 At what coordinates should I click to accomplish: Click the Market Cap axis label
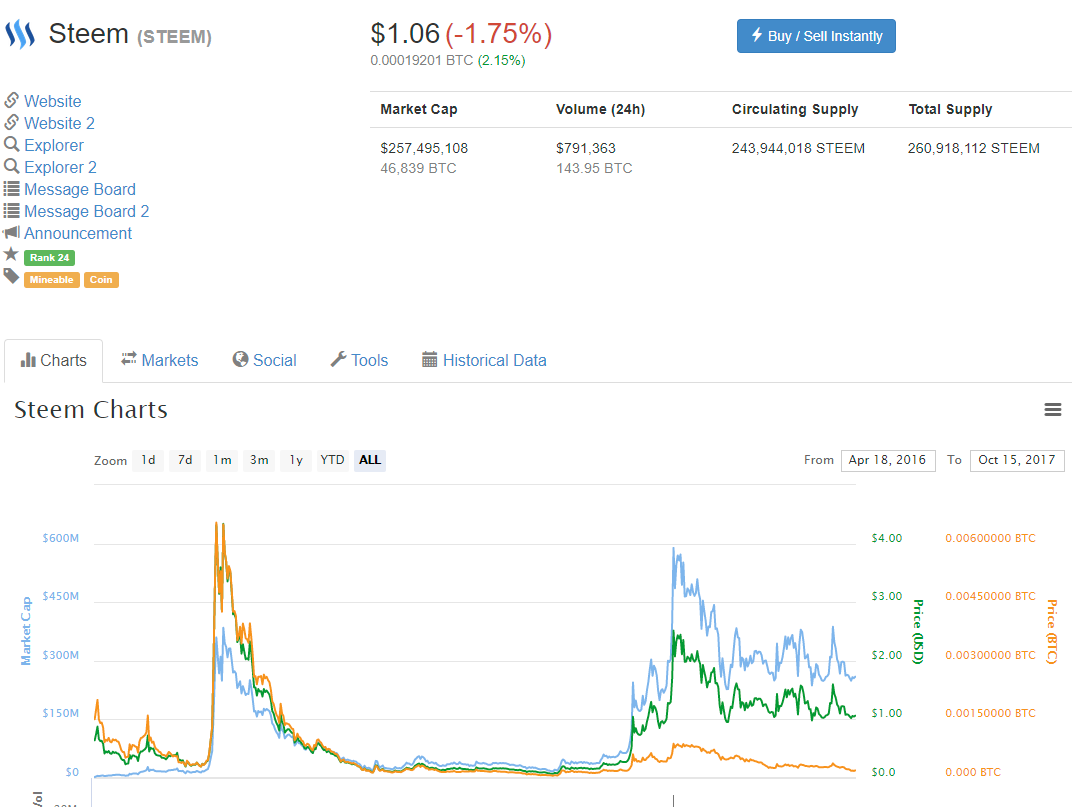(26, 631)
